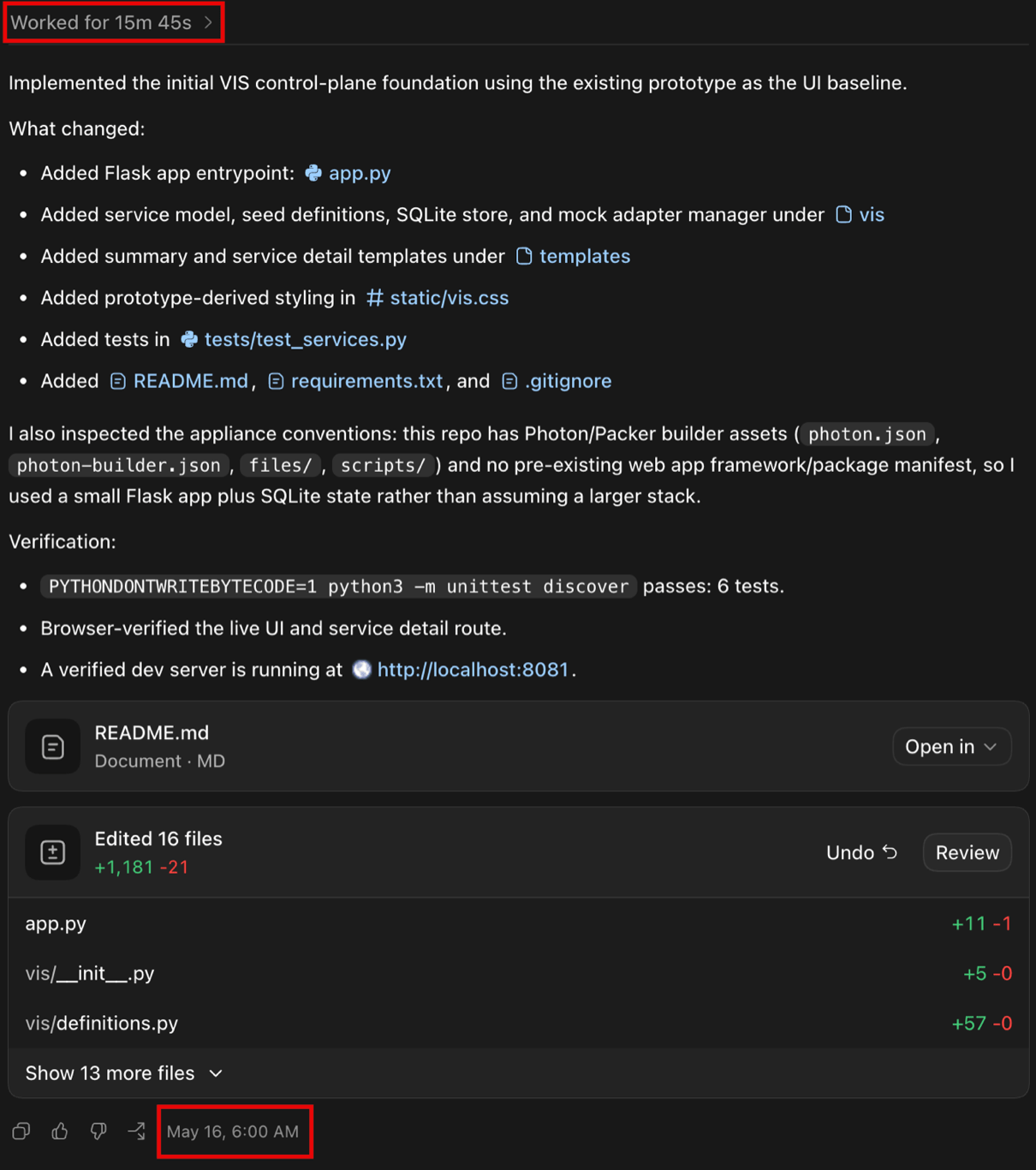Click the share arrow icon below the response
This screenshot has height=1170, width=1036.
(x=137, y=1131)
